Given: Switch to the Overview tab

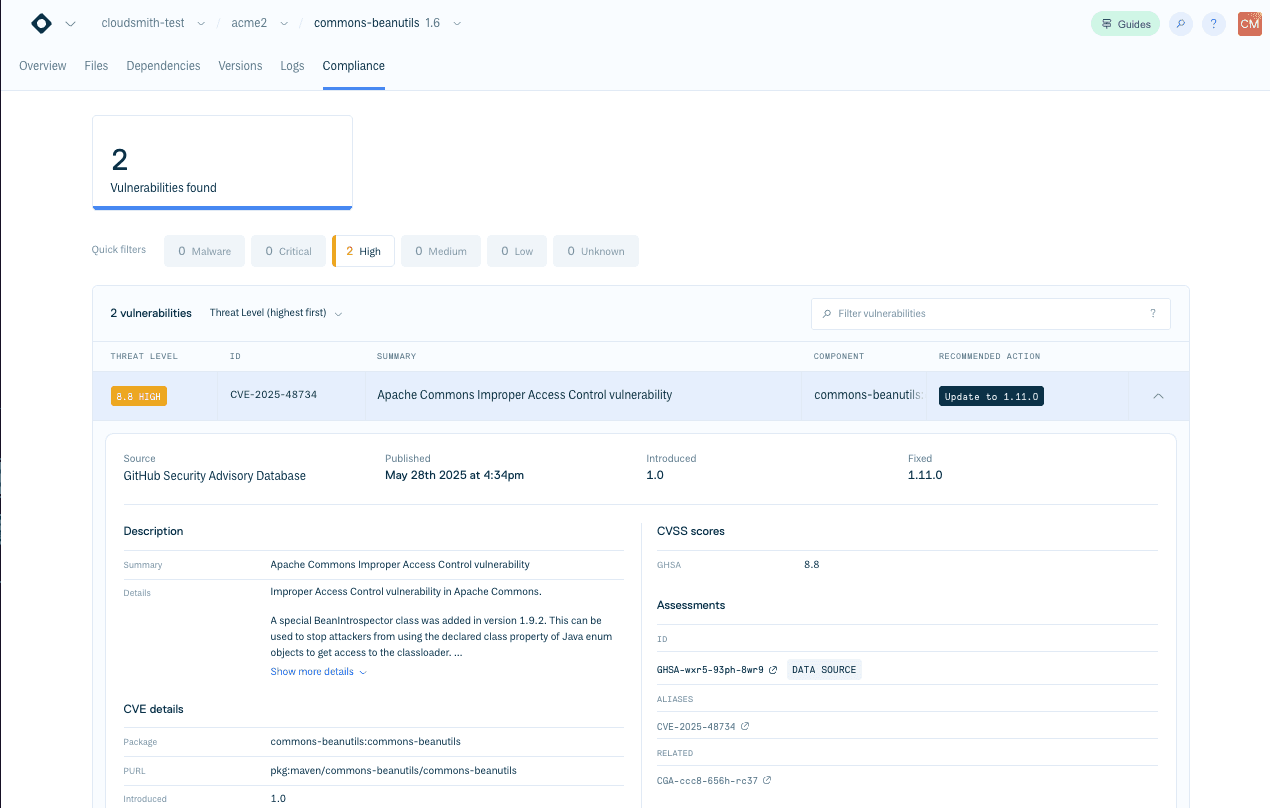Looking at the screenshot, I should pyautogui.click(x=43, y=66).
